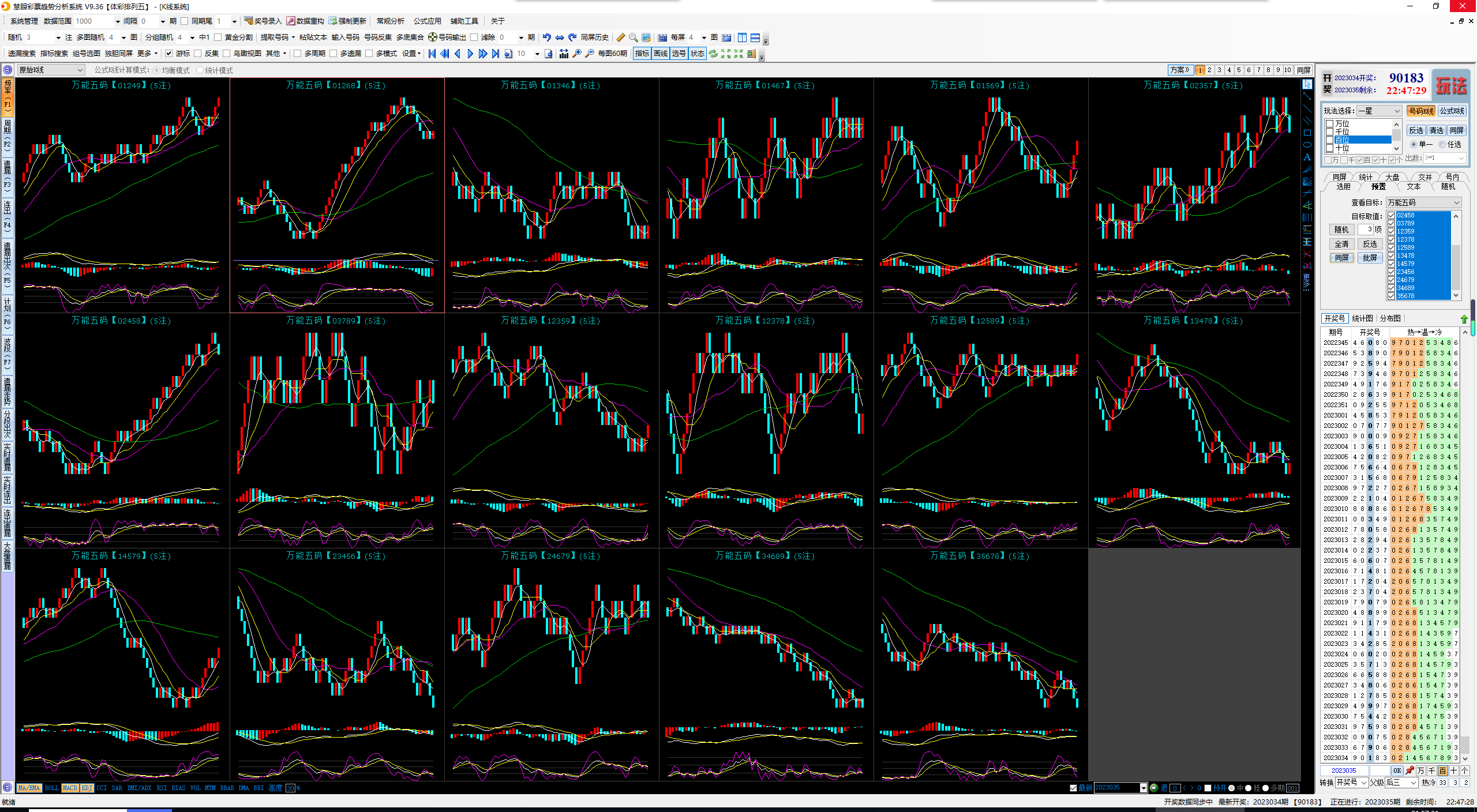The width and height of the screenshot is (1477, 812).
Task: Click the round collapse icon left of 原始K线
Action: [8, 70]
